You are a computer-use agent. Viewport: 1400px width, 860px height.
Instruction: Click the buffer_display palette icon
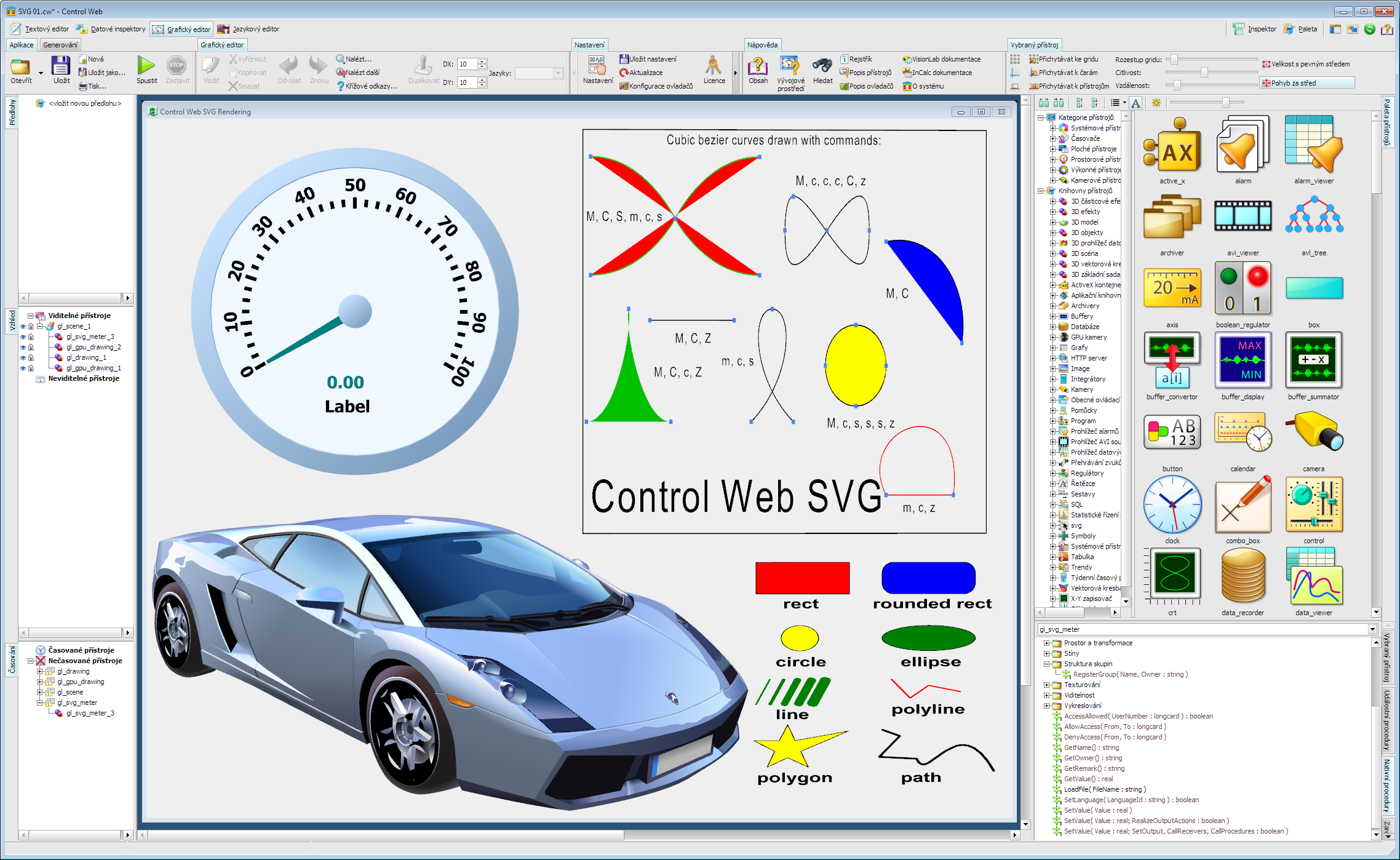(x=1243, y=360)
